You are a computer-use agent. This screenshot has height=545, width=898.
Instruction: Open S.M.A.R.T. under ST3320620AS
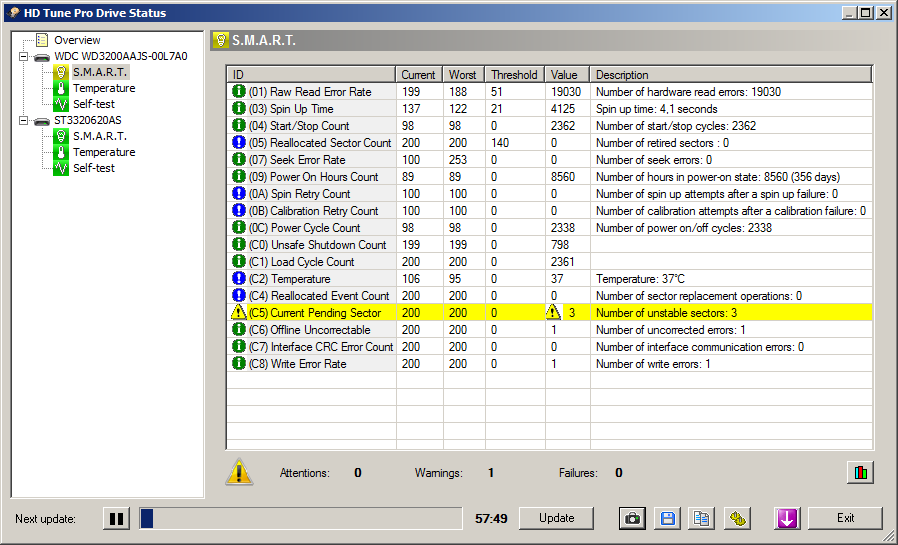tap(100, 136)
